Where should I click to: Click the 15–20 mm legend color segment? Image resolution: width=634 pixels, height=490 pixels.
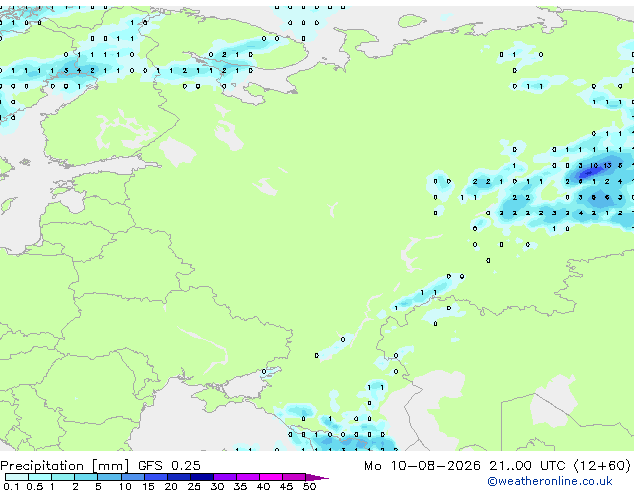[155, 477]
